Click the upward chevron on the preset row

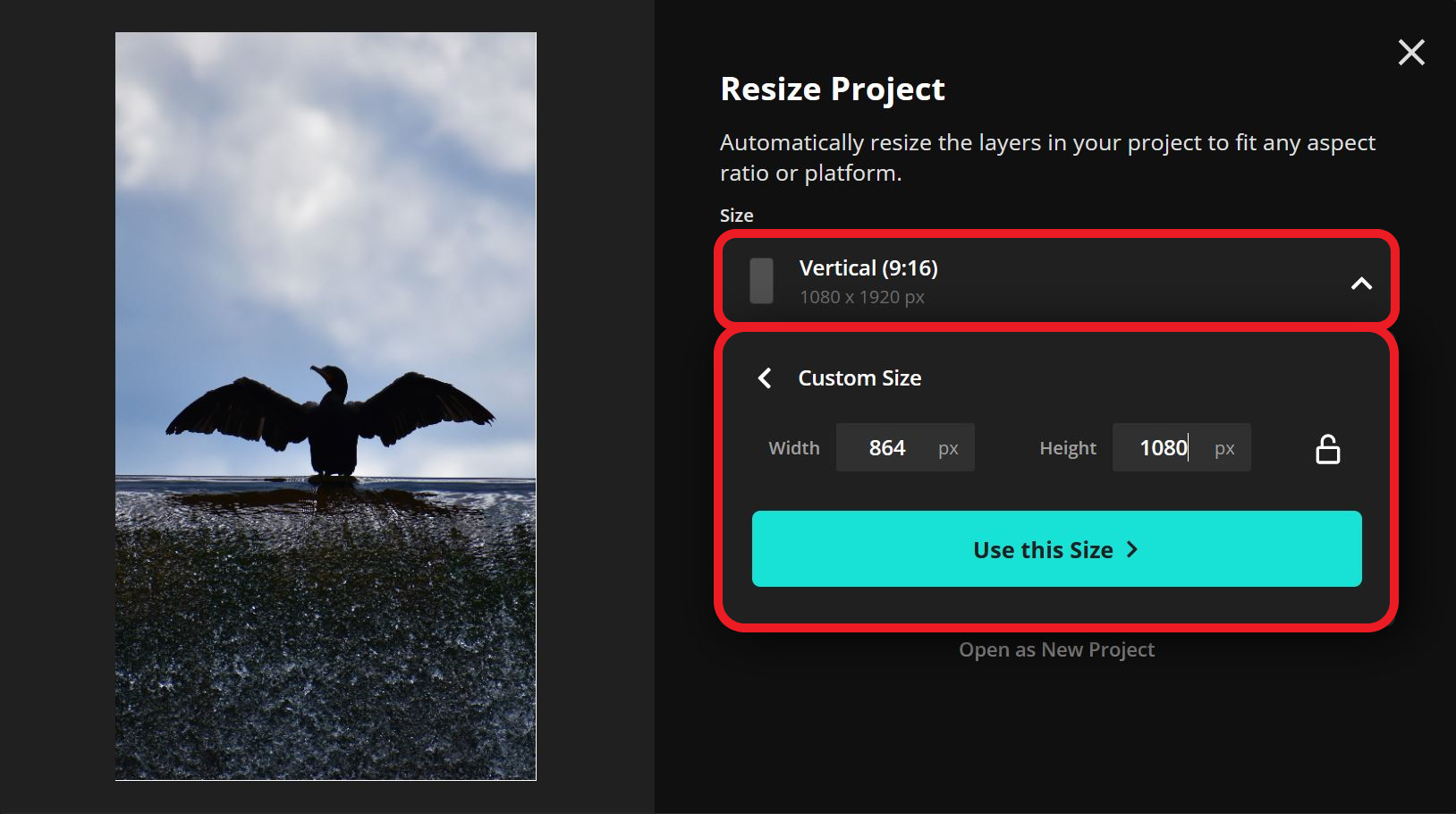pos(1362,282)
